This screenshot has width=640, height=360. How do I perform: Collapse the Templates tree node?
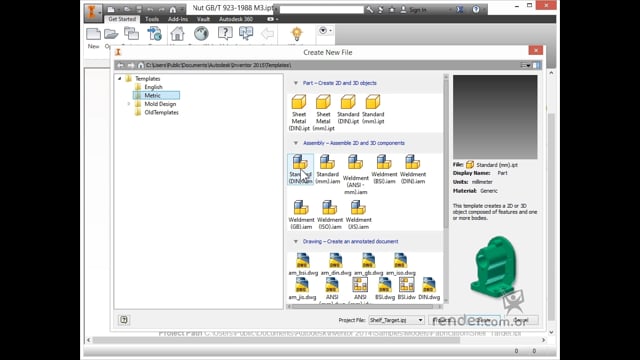[x=120, y=78]
